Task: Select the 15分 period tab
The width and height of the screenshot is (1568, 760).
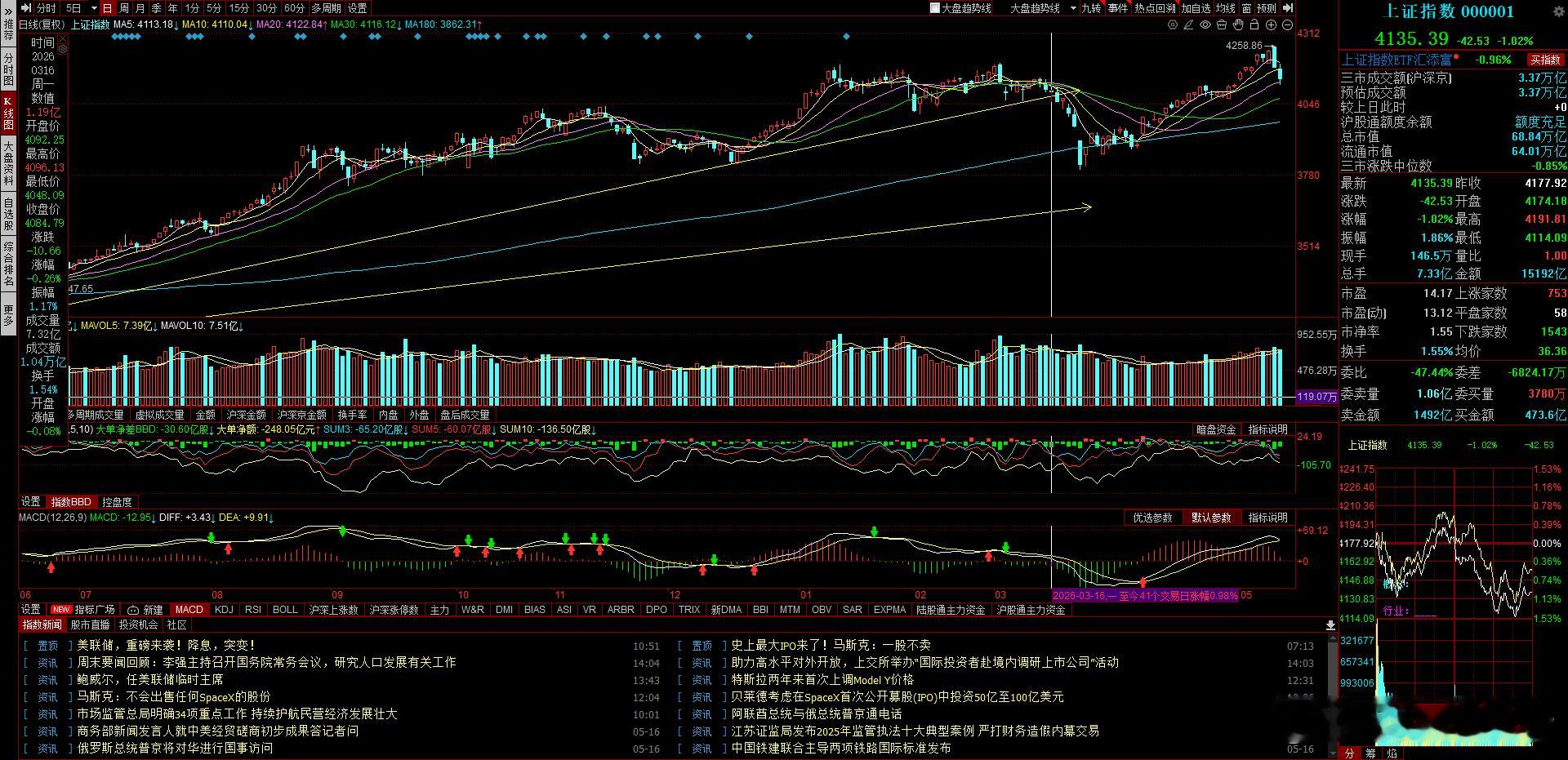Action: coord(238,8)
